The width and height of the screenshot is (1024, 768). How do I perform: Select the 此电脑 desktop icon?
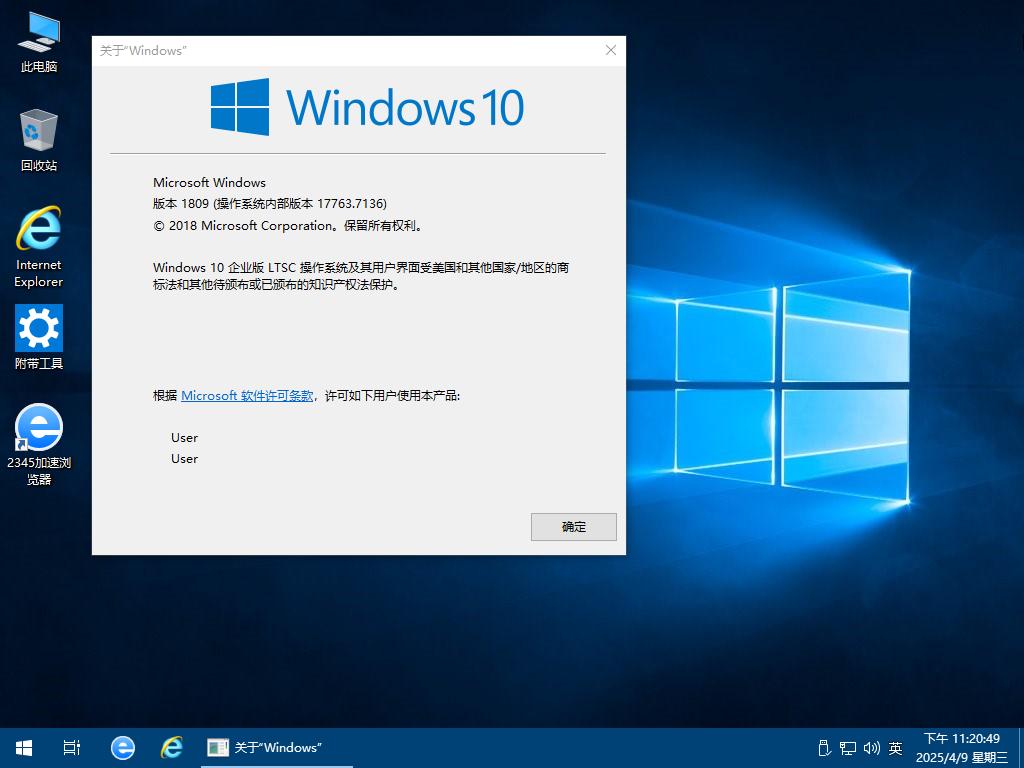(x=39, y=42)
